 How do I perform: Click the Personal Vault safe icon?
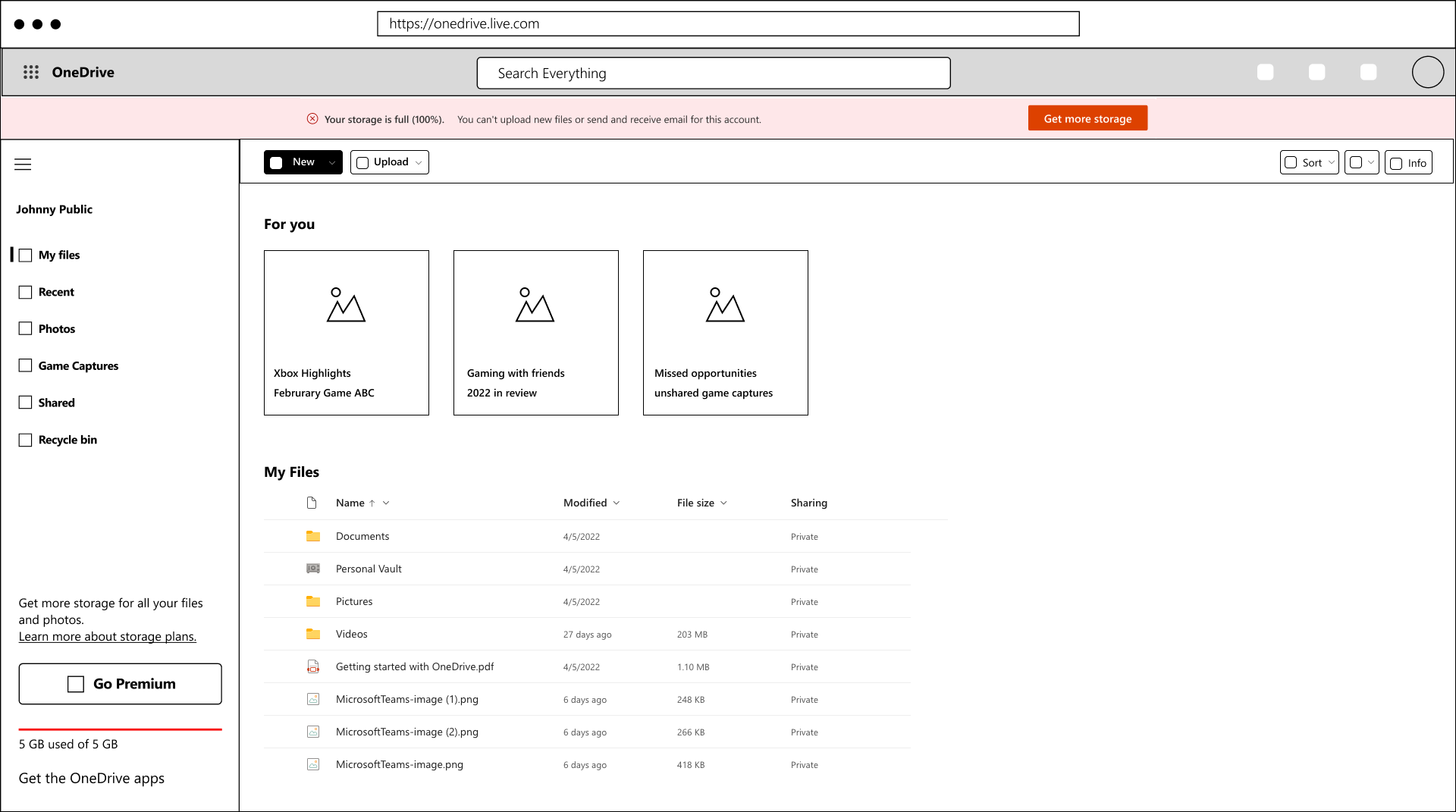[313, 569]
